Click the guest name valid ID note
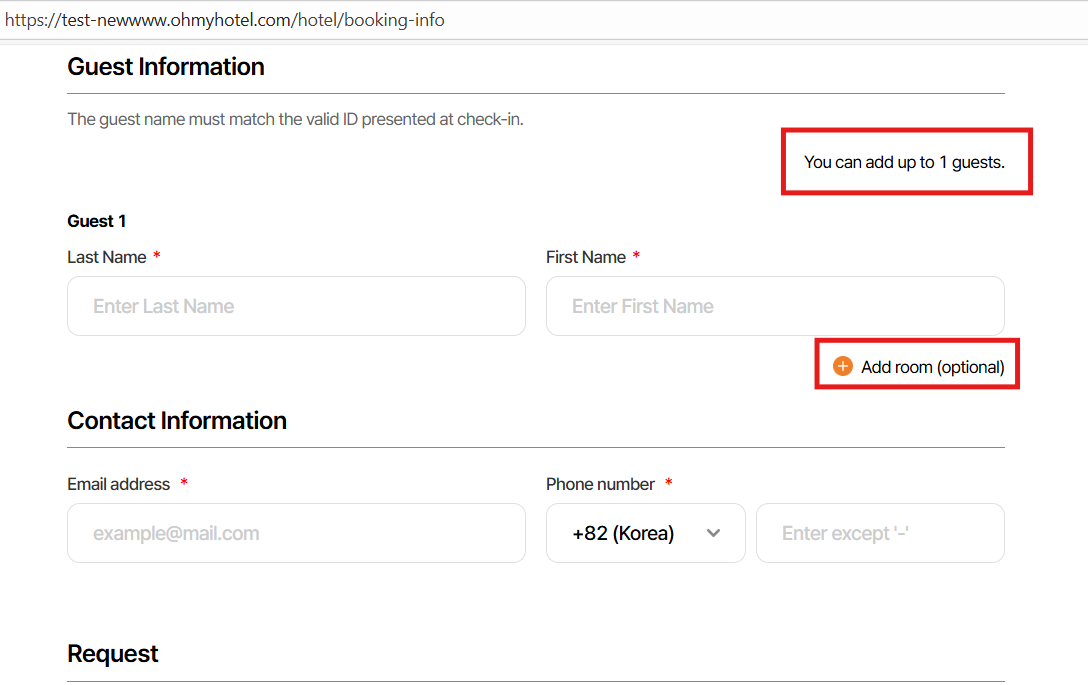The image size is (1088, 685). (x=295, y=120)
